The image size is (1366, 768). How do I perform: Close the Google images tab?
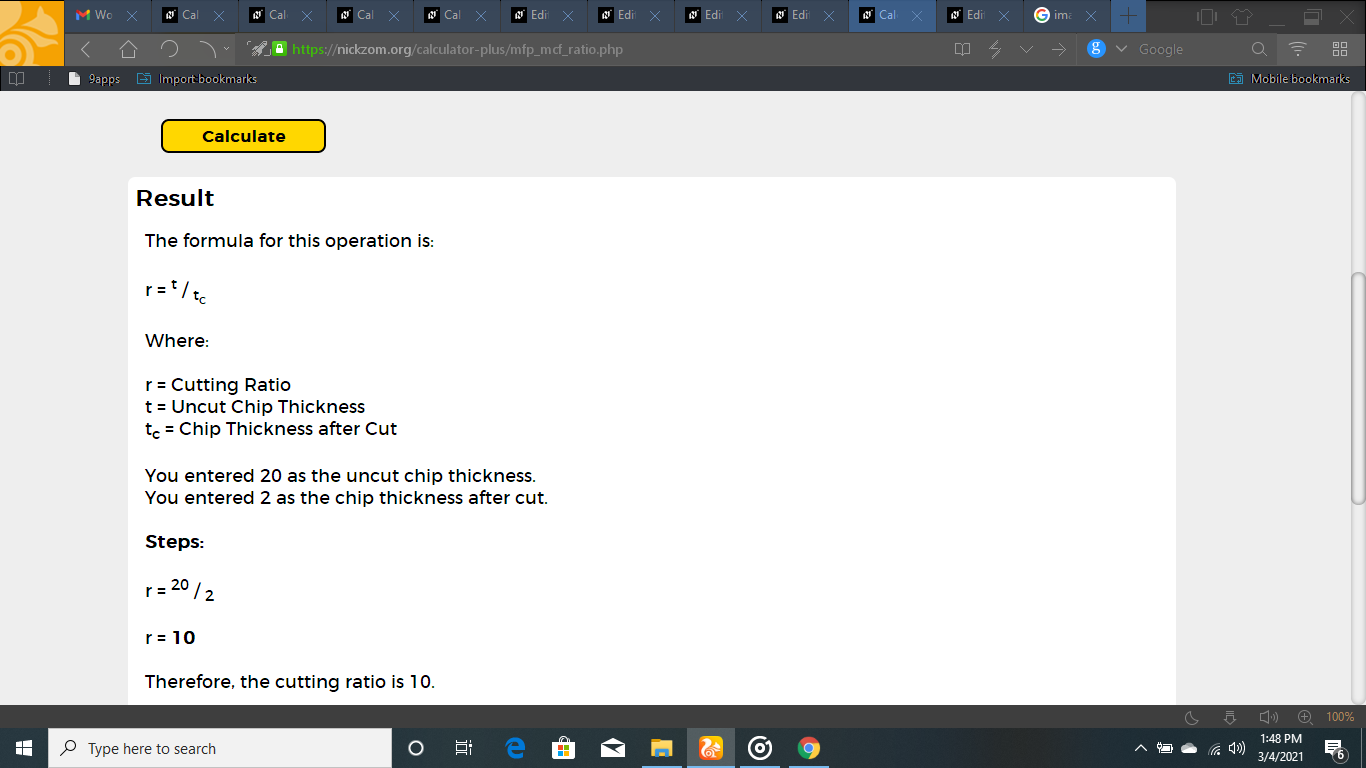(x=1090, y=16)
